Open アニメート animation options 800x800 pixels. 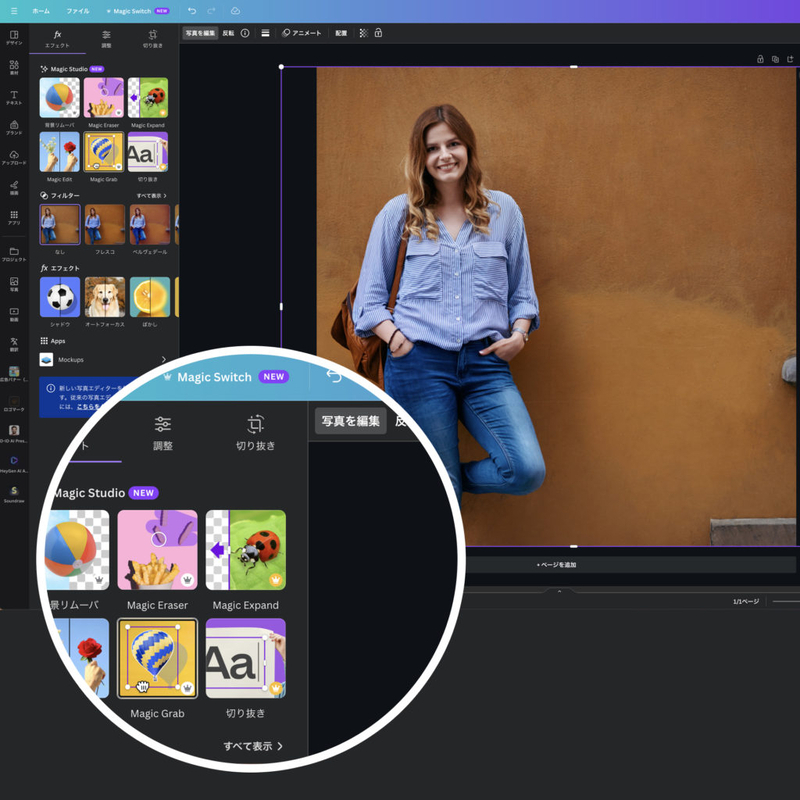302,33
